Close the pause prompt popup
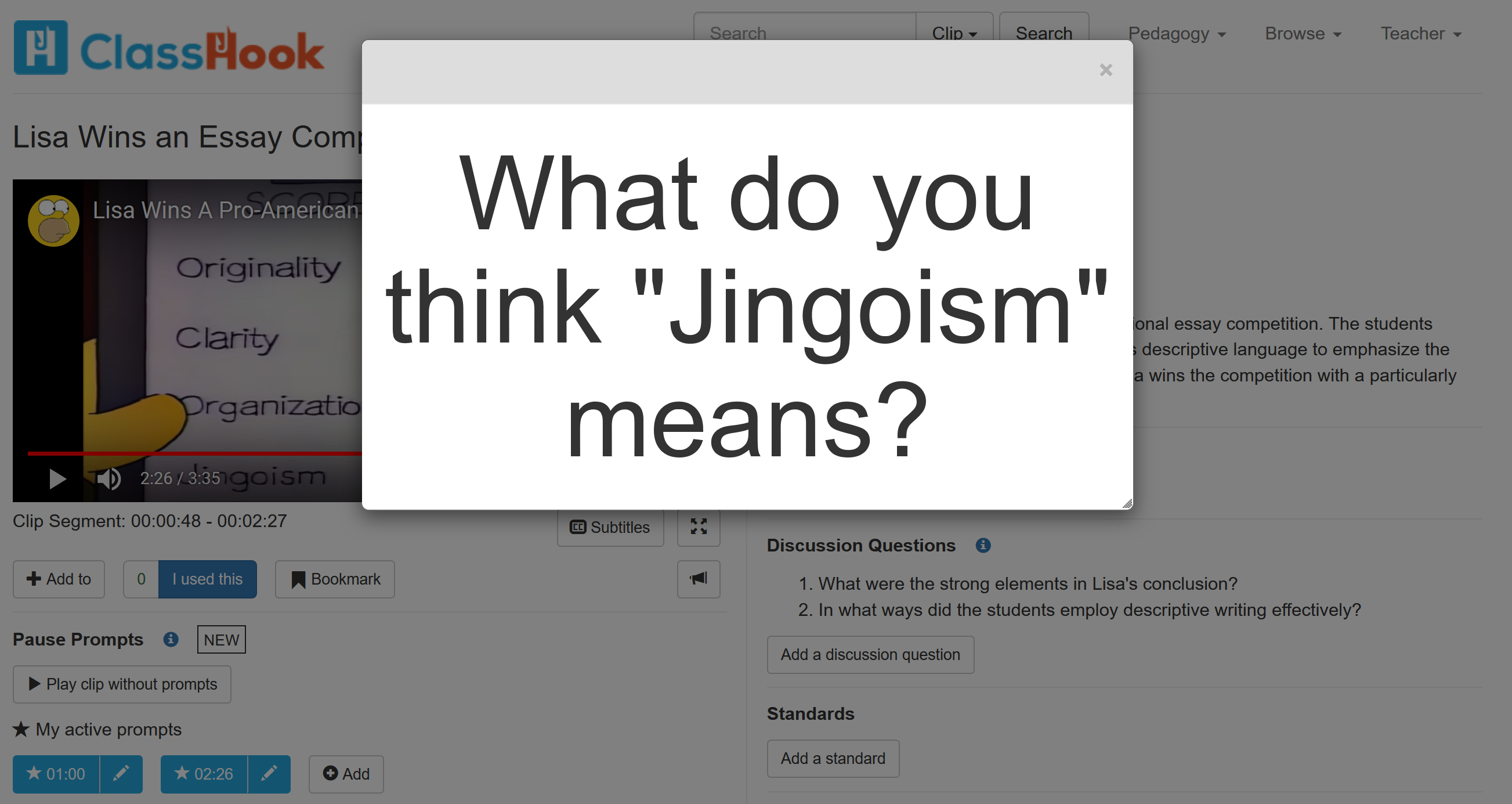The image size is (1512, 804). 1105,70
